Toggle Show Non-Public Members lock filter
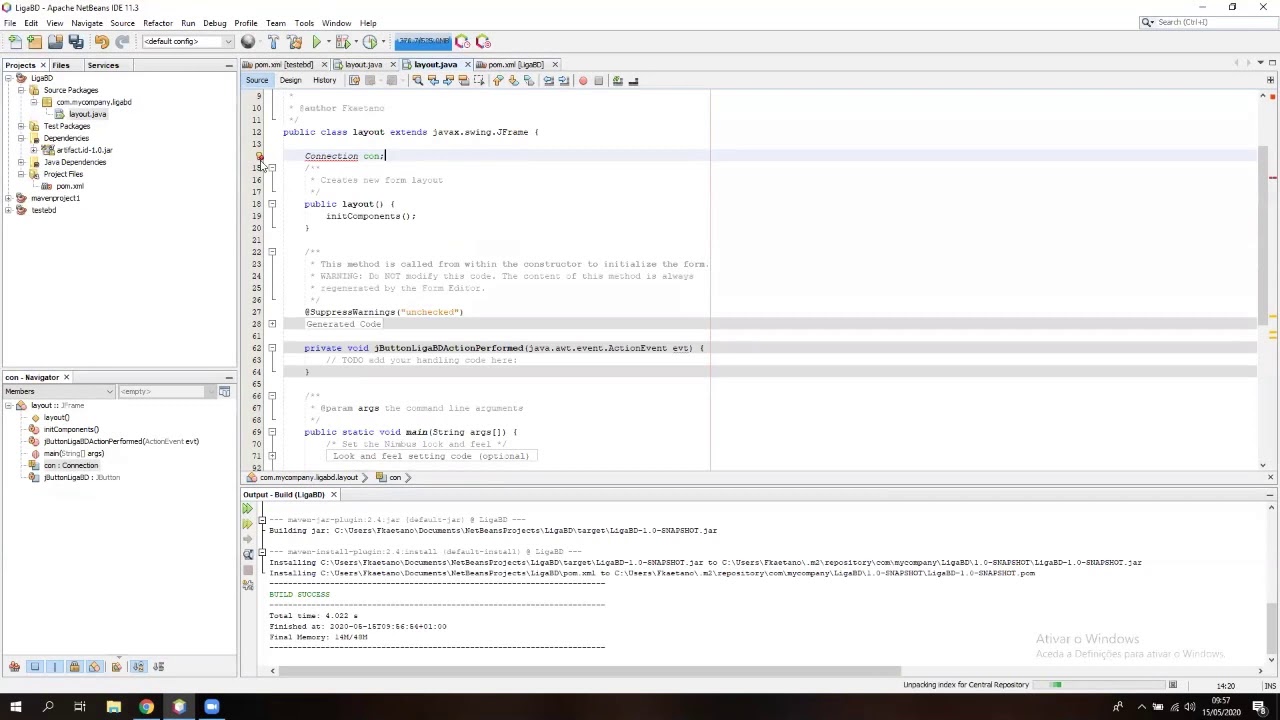The width and height of the screenshot is (1280, 720). (74, 667)
